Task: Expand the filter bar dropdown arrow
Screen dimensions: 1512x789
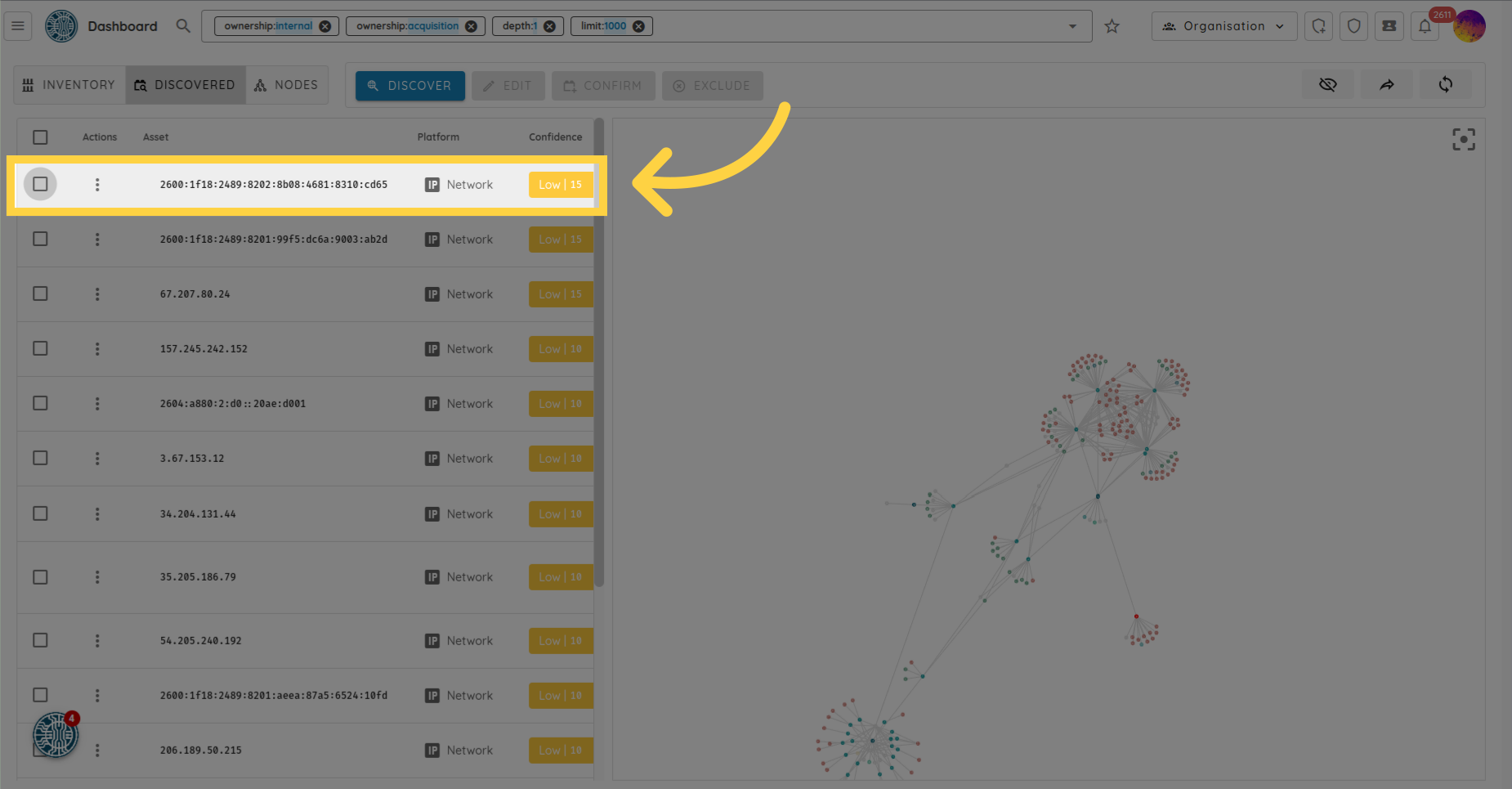Action: [x=1072, y=26]
